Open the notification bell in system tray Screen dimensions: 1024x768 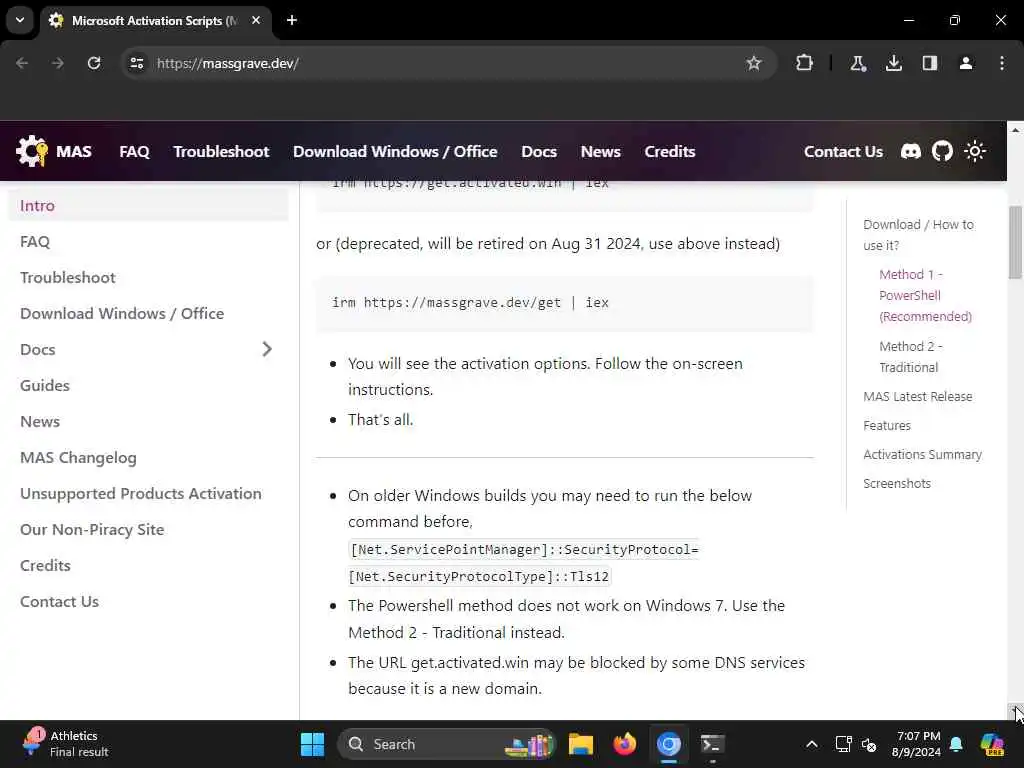[956, 744]
